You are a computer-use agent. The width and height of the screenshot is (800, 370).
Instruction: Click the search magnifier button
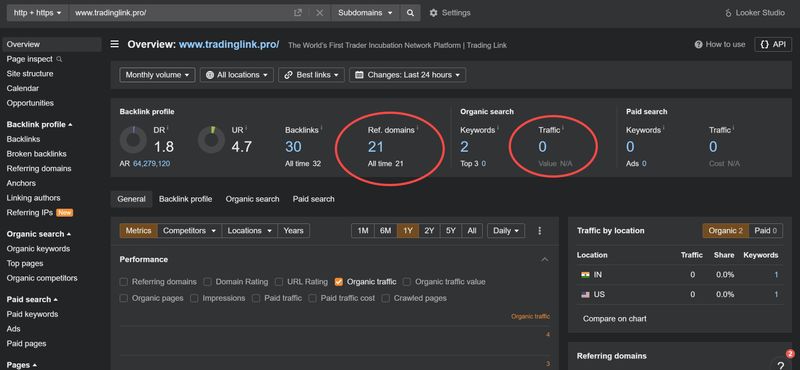tap(410, 13)
